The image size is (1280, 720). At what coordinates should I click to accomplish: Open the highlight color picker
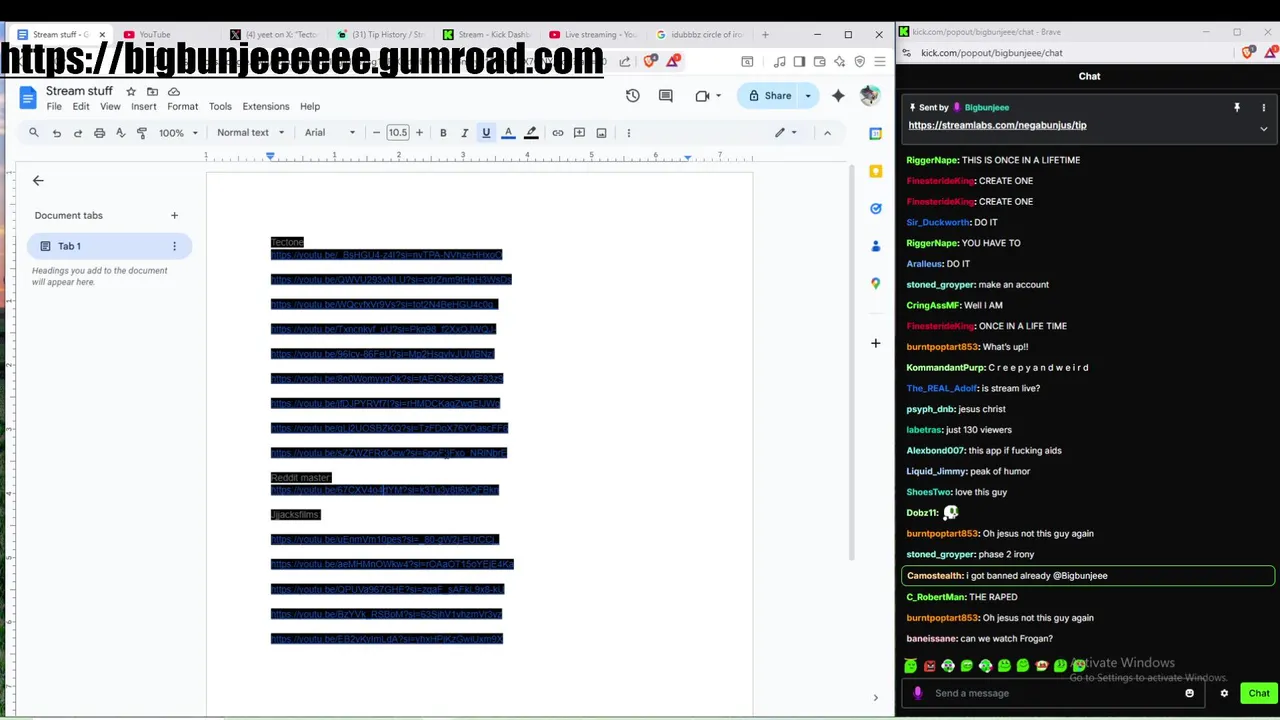pos(531,133)
